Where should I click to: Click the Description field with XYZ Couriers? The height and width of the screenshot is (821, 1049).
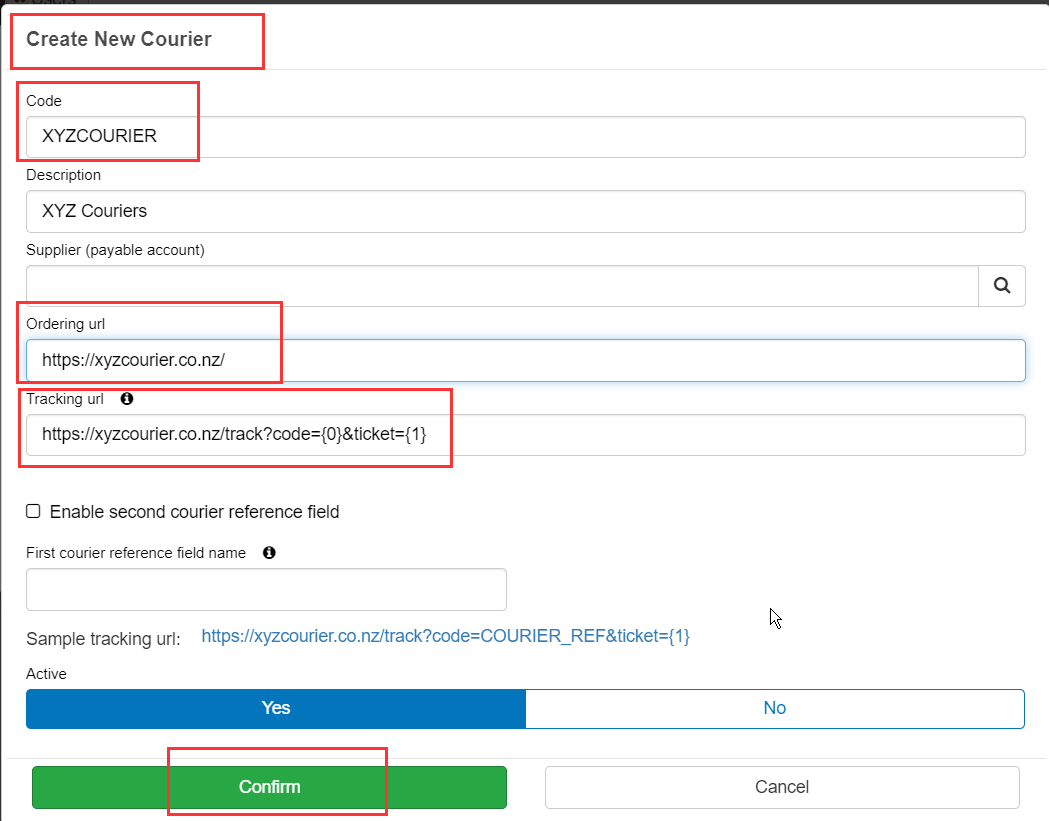pyautogui.click(x=526, y=211)
